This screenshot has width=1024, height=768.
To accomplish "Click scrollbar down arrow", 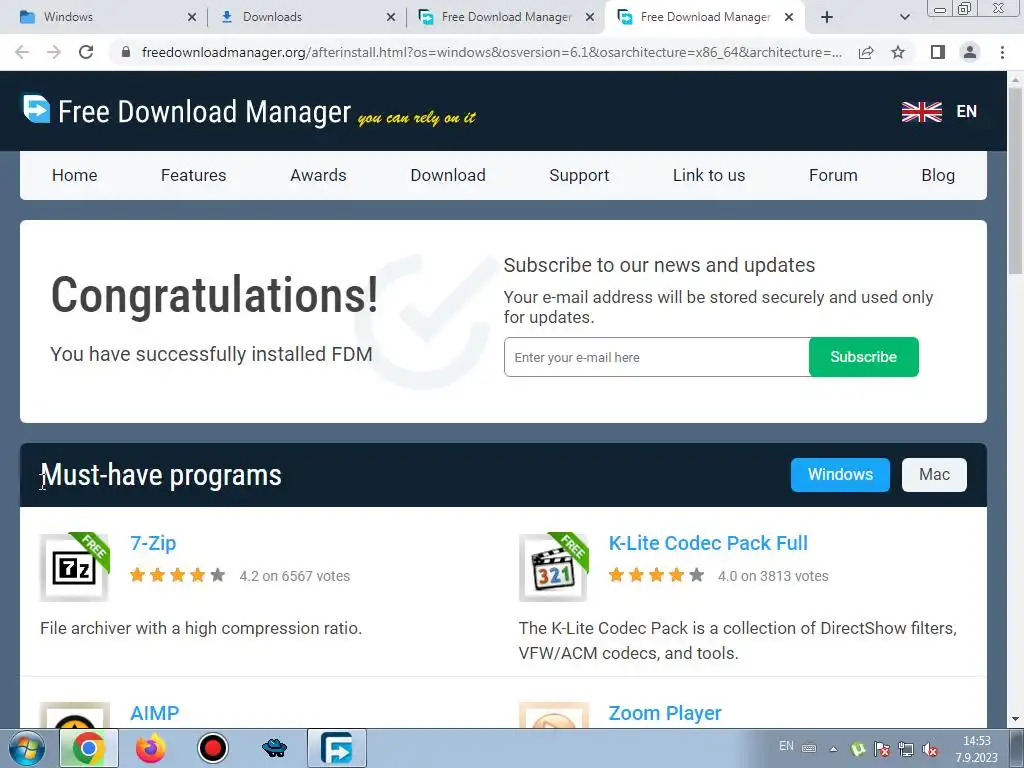I will [x=1015, y=719].
